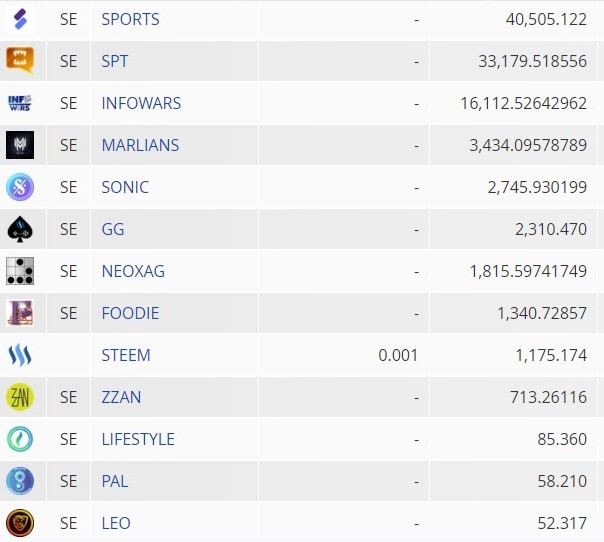604x542 pixels.
Task: Click the SPT token logo icon
Action: click(x=20, y=61)
